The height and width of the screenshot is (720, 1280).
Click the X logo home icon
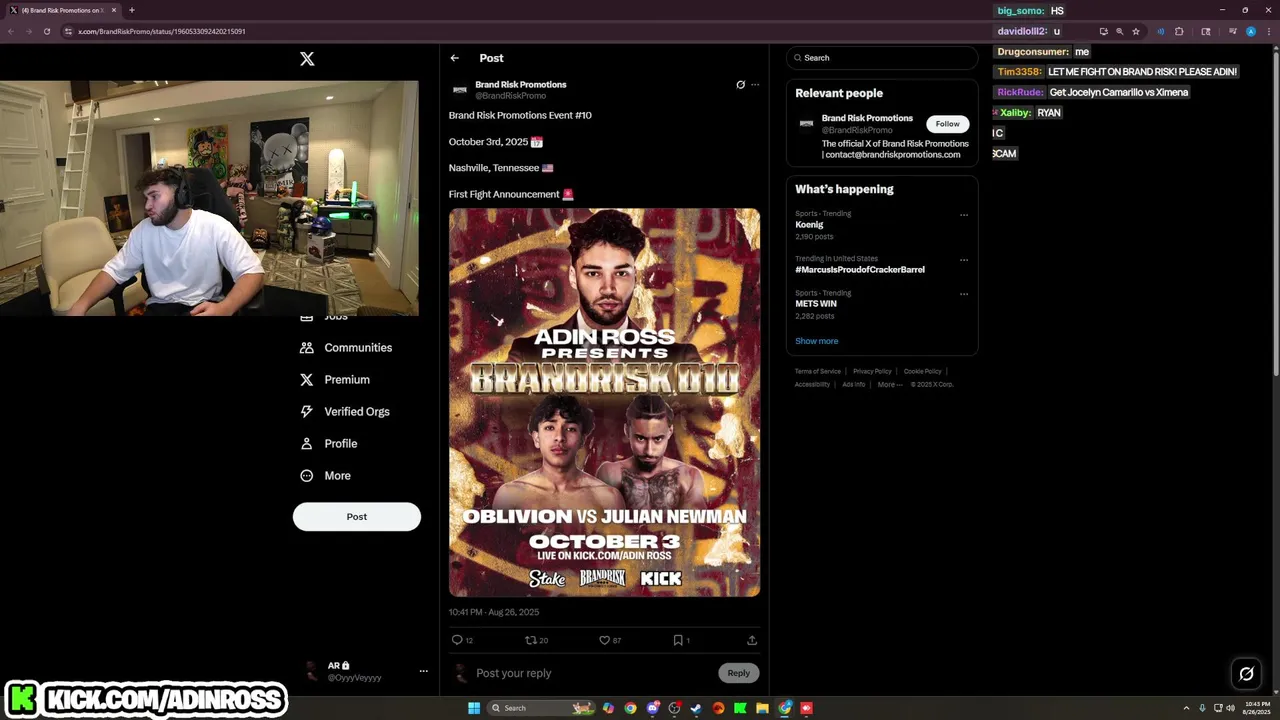tap(307, 59)
